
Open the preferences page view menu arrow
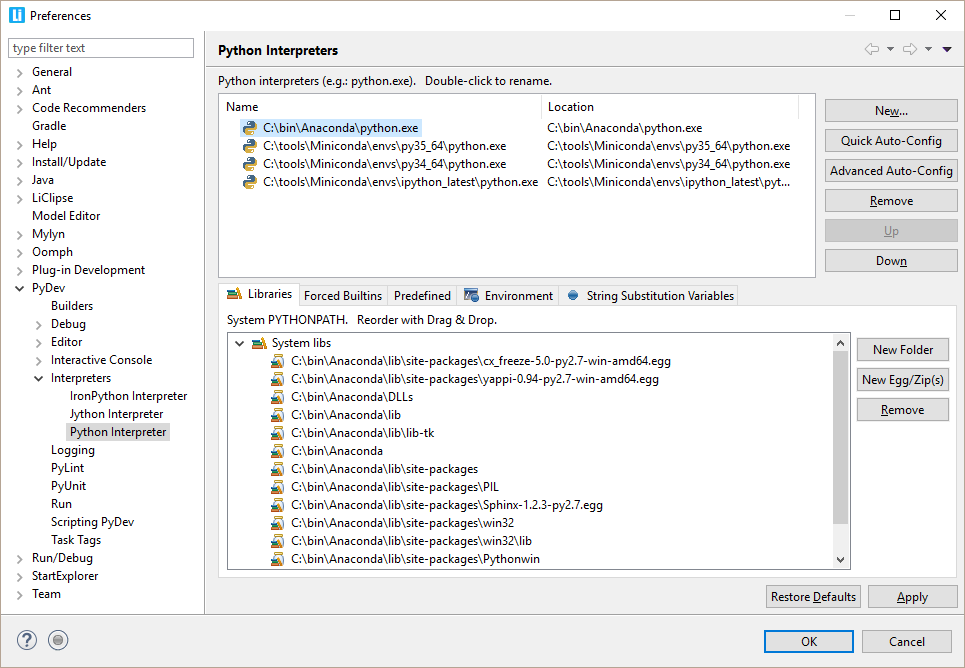pos(947,49)
